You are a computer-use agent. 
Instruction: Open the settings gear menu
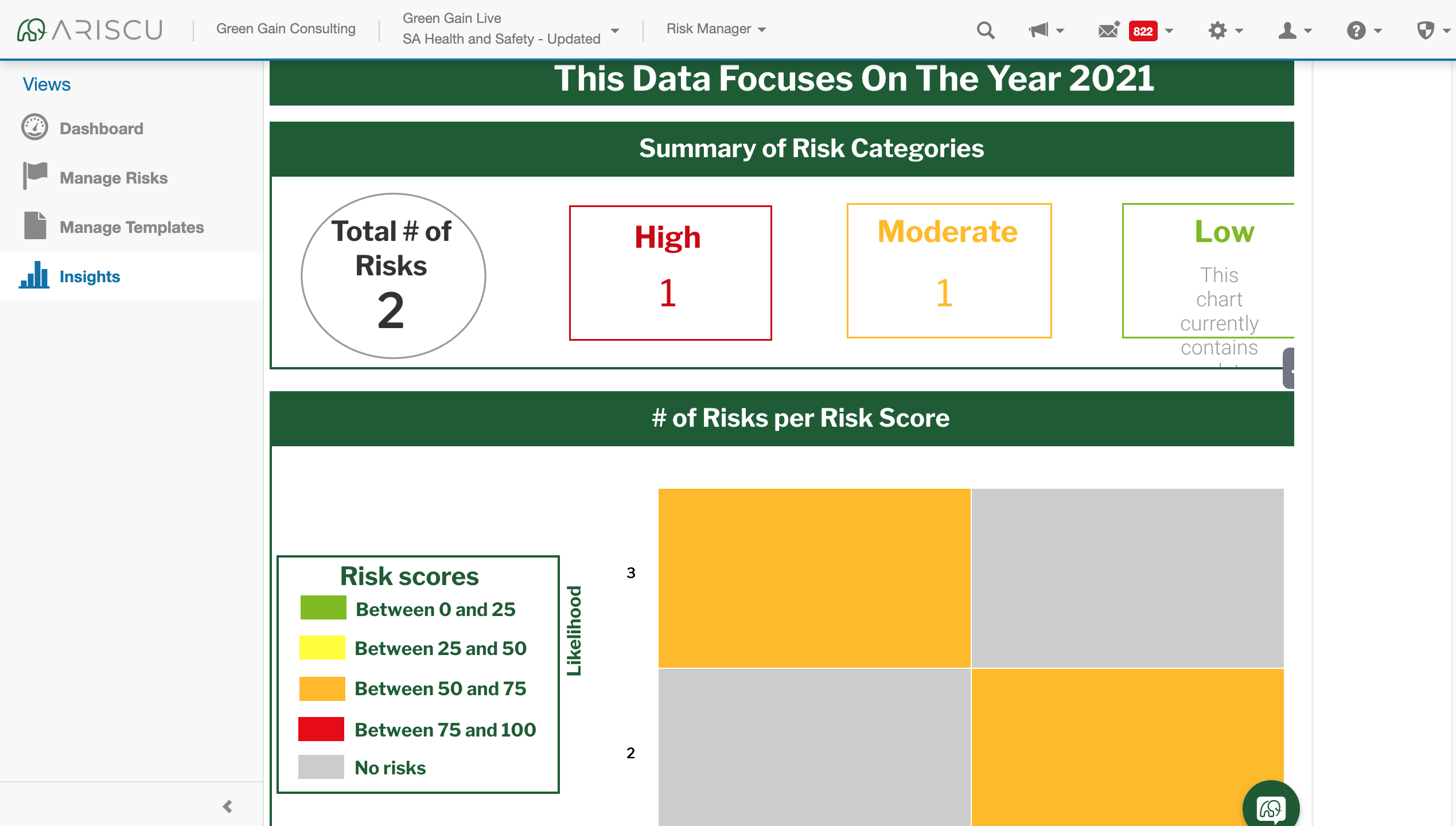click(1217, 30)
